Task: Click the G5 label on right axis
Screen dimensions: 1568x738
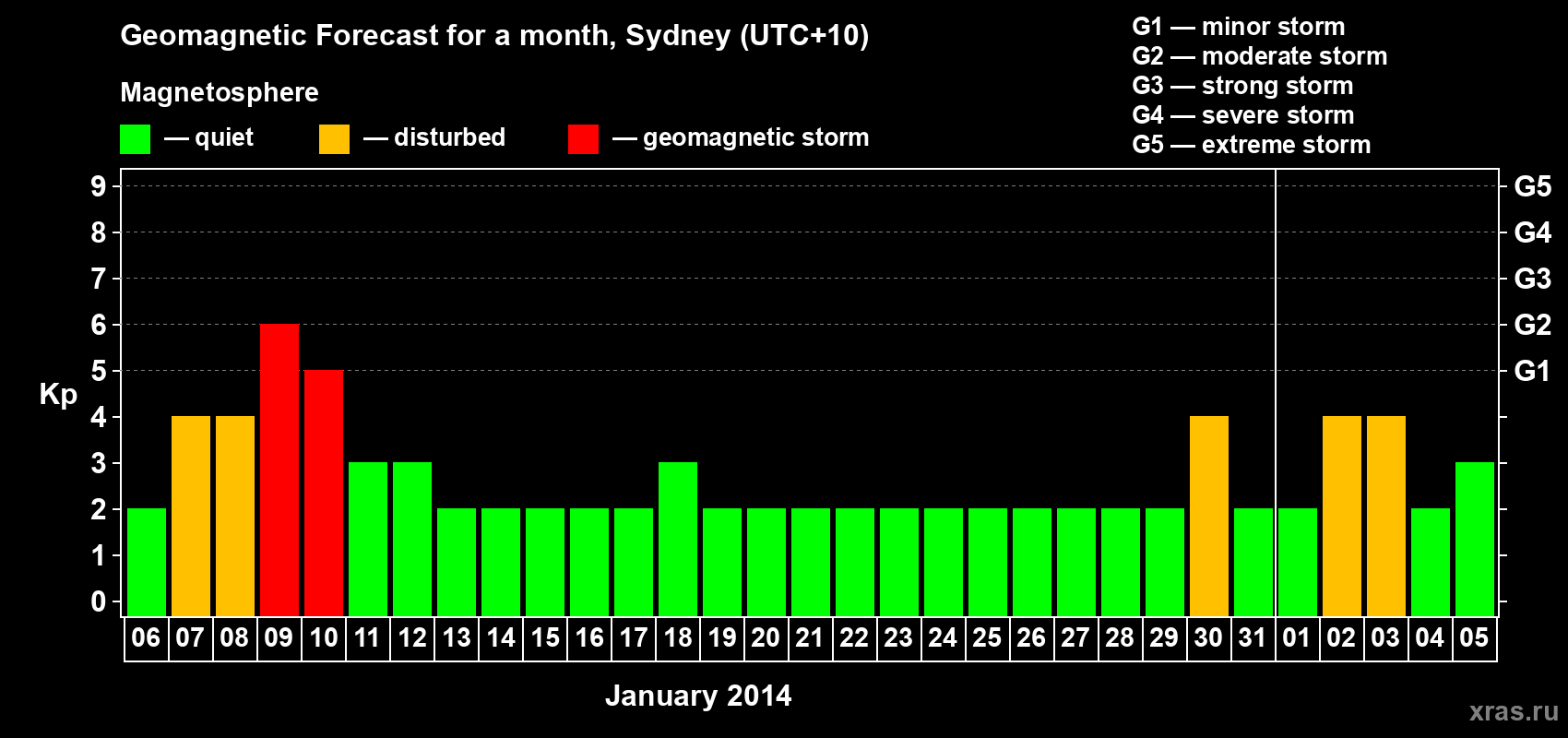Action: pyautogui.click(x=1533, y=186)
